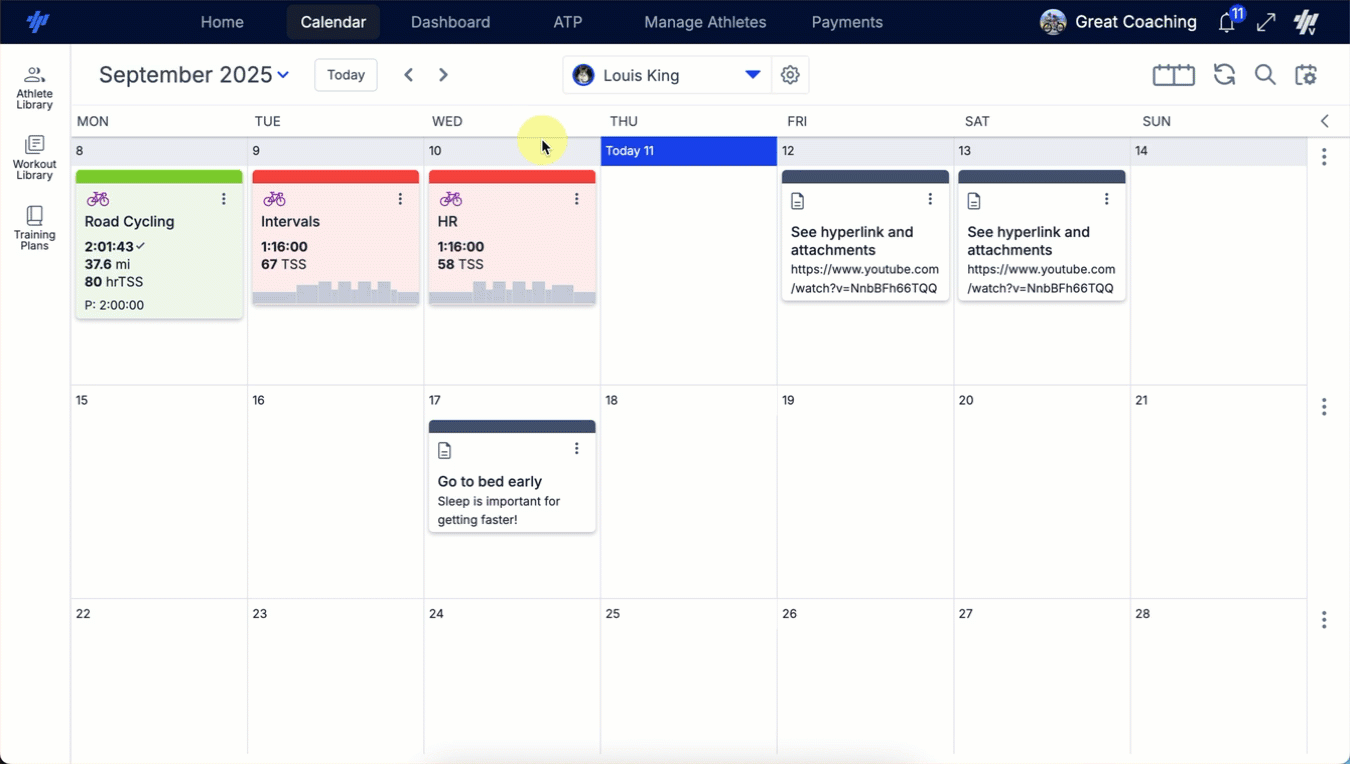Click the refresh calendar icon
Image resolution: width=1350 pixels, height=764 pixels.
coord(1224,75)
